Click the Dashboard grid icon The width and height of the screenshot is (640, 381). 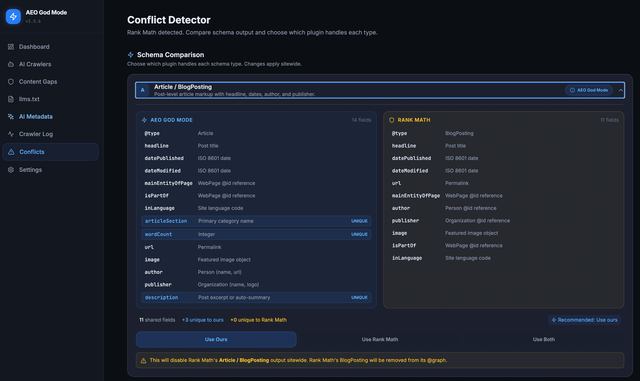(11, 47)
